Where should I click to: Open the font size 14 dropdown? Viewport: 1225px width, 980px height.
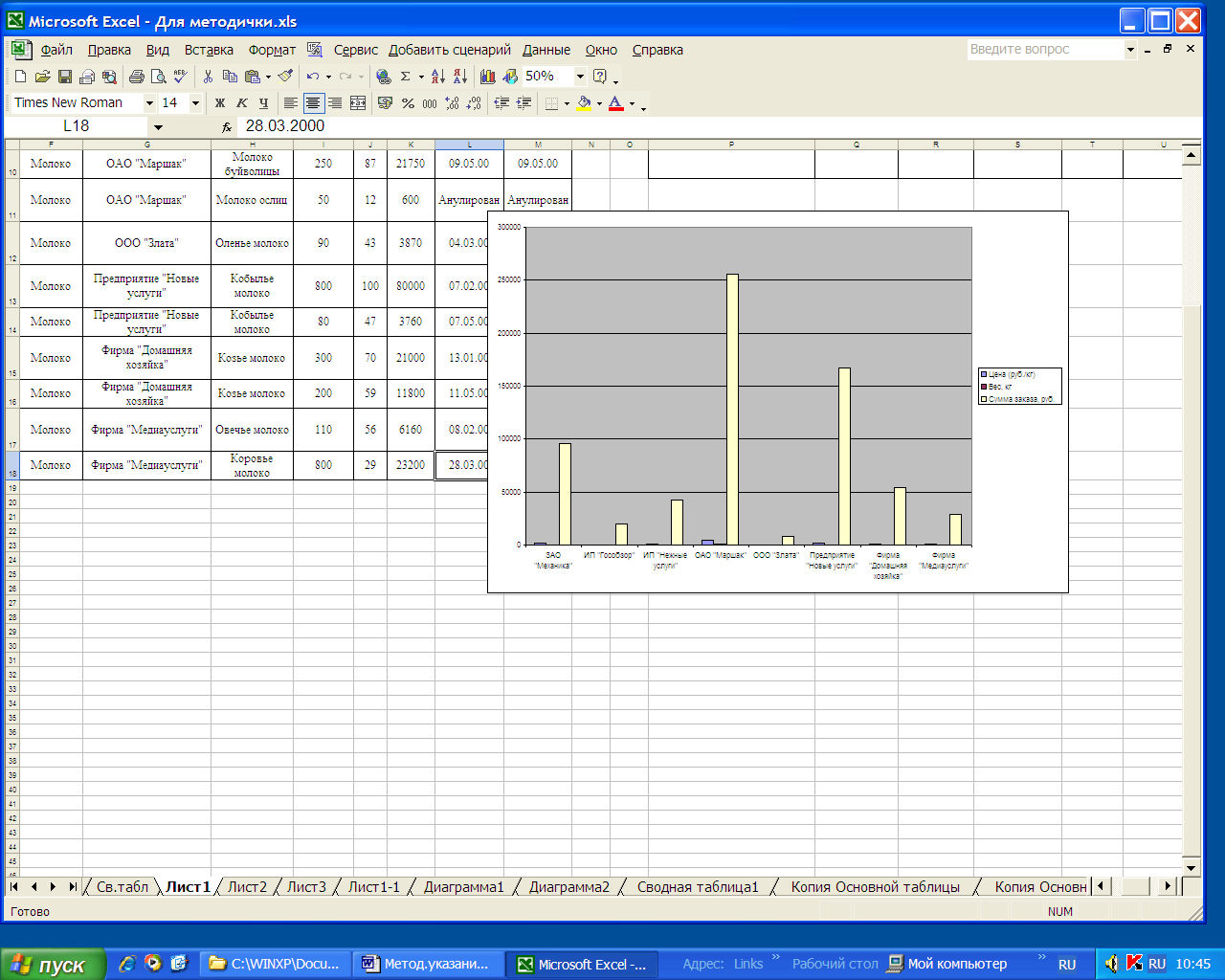[195, 103]
